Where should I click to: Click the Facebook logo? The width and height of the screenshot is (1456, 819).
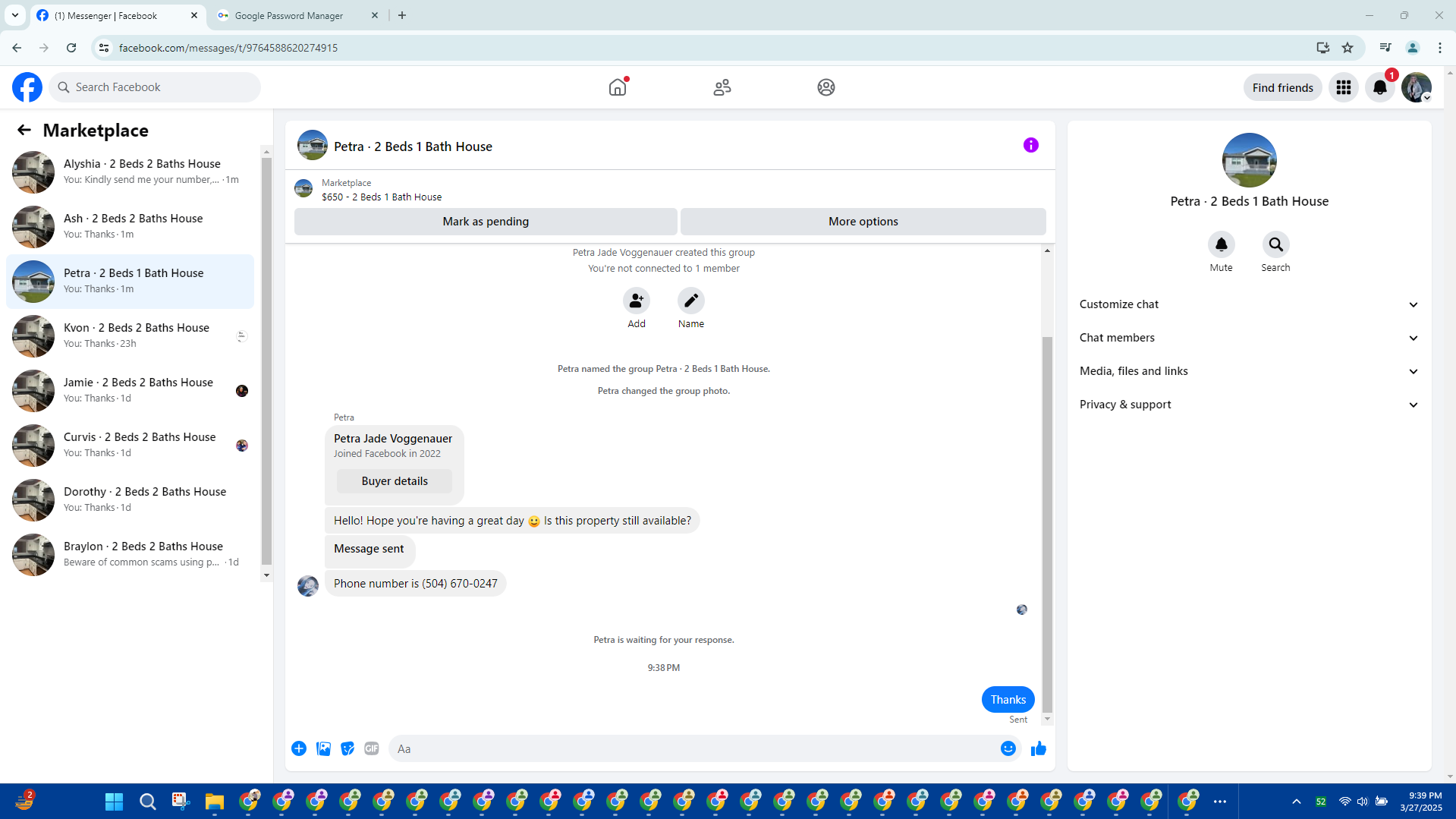click(27, 87)
